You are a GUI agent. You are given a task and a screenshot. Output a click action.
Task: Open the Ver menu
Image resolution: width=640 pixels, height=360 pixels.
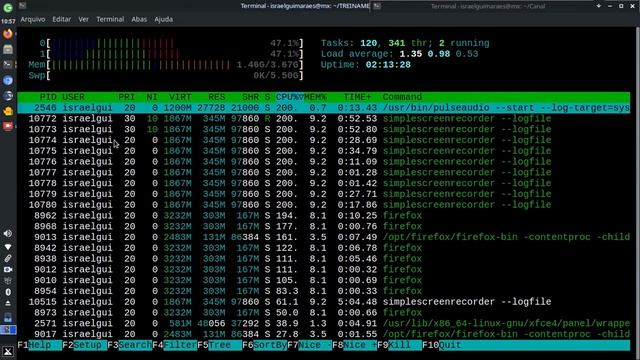[x=84, y=19]
